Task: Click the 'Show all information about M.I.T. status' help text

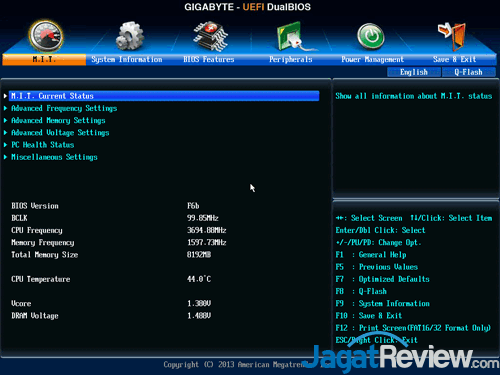Action: (x=414, y=96)
